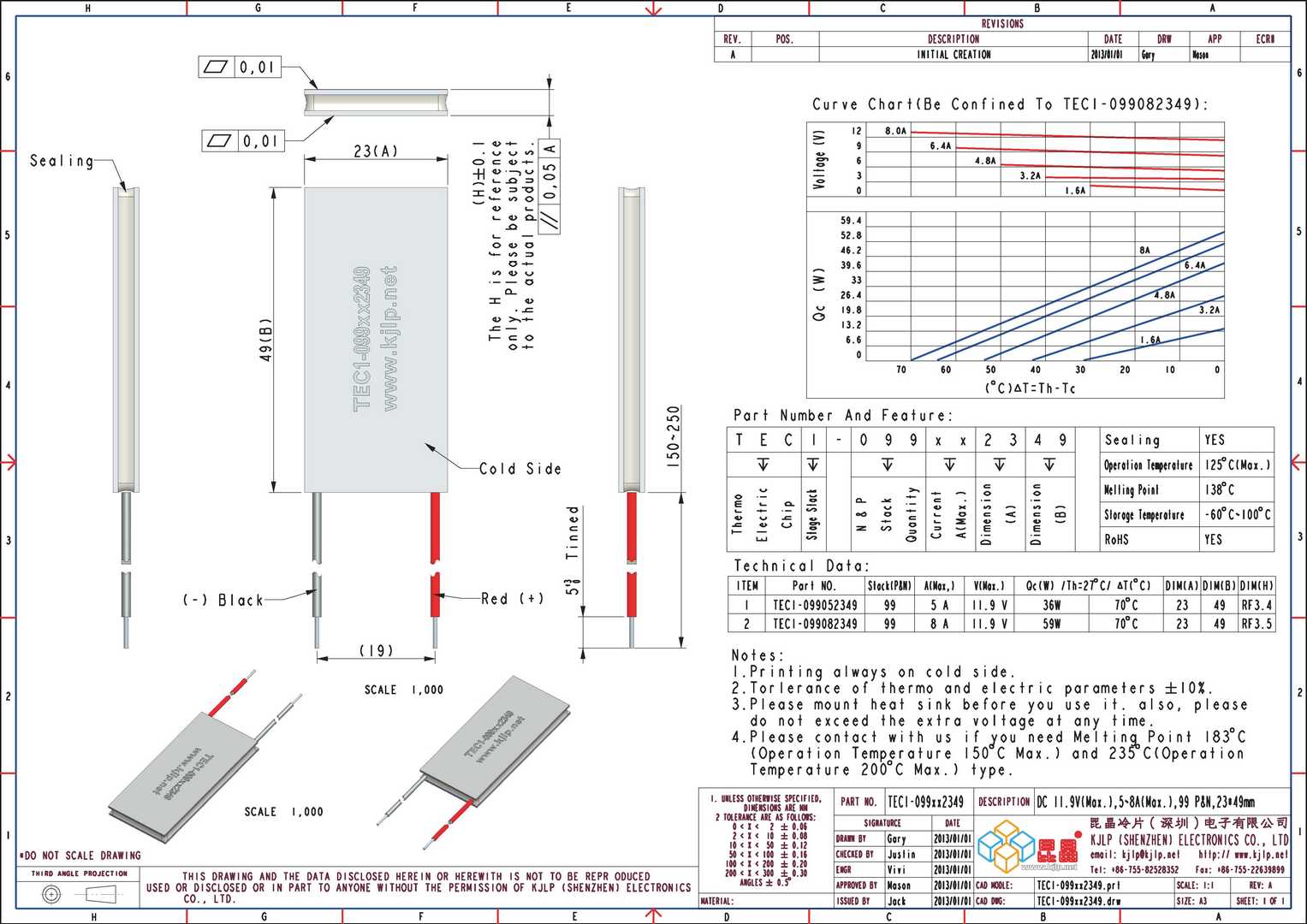Click the '59.4' value on Qc axis
The width and height of the screenshot is (1307, 924).
(852, 221)
